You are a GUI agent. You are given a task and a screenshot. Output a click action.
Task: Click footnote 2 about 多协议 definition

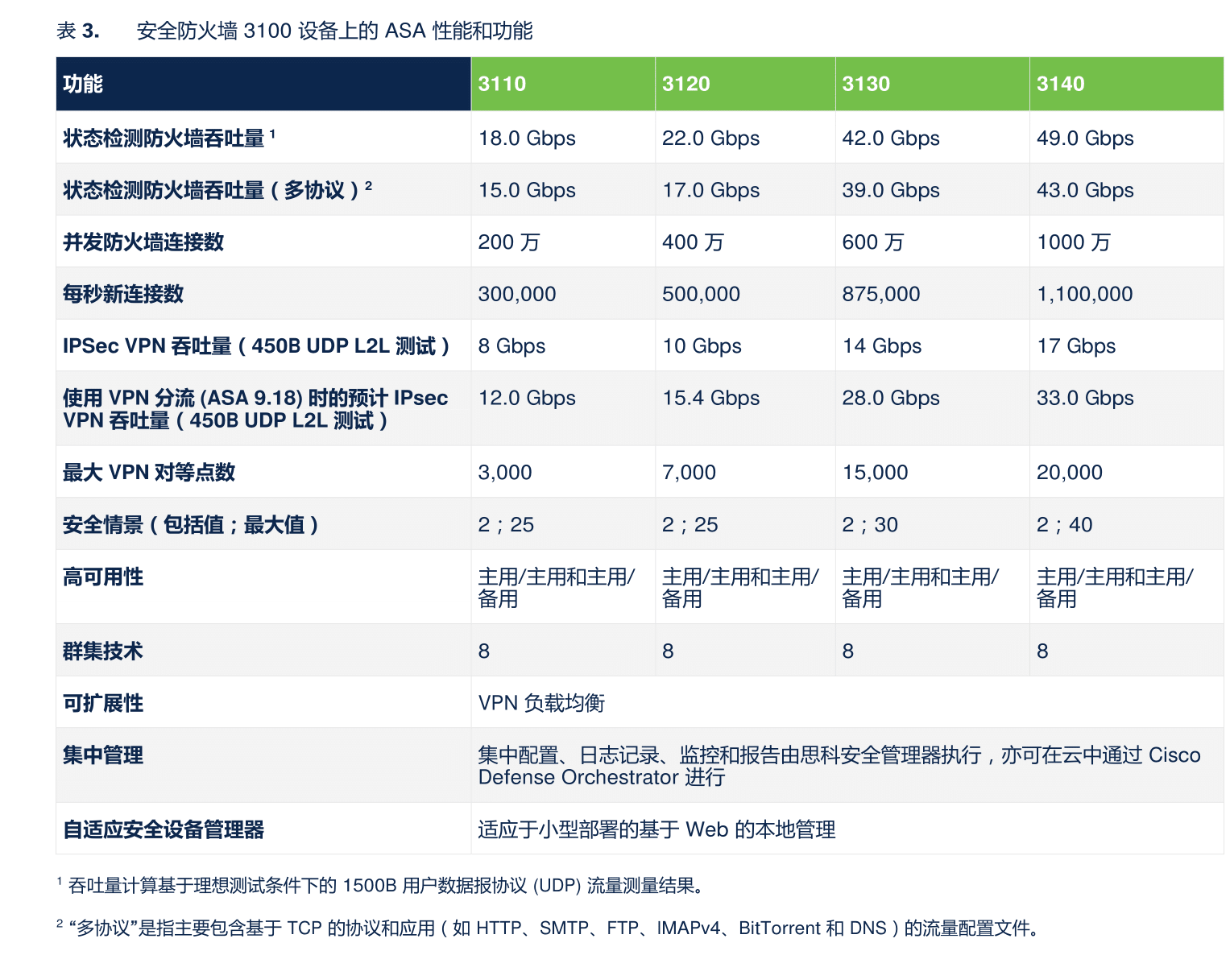tap(548, 928)
